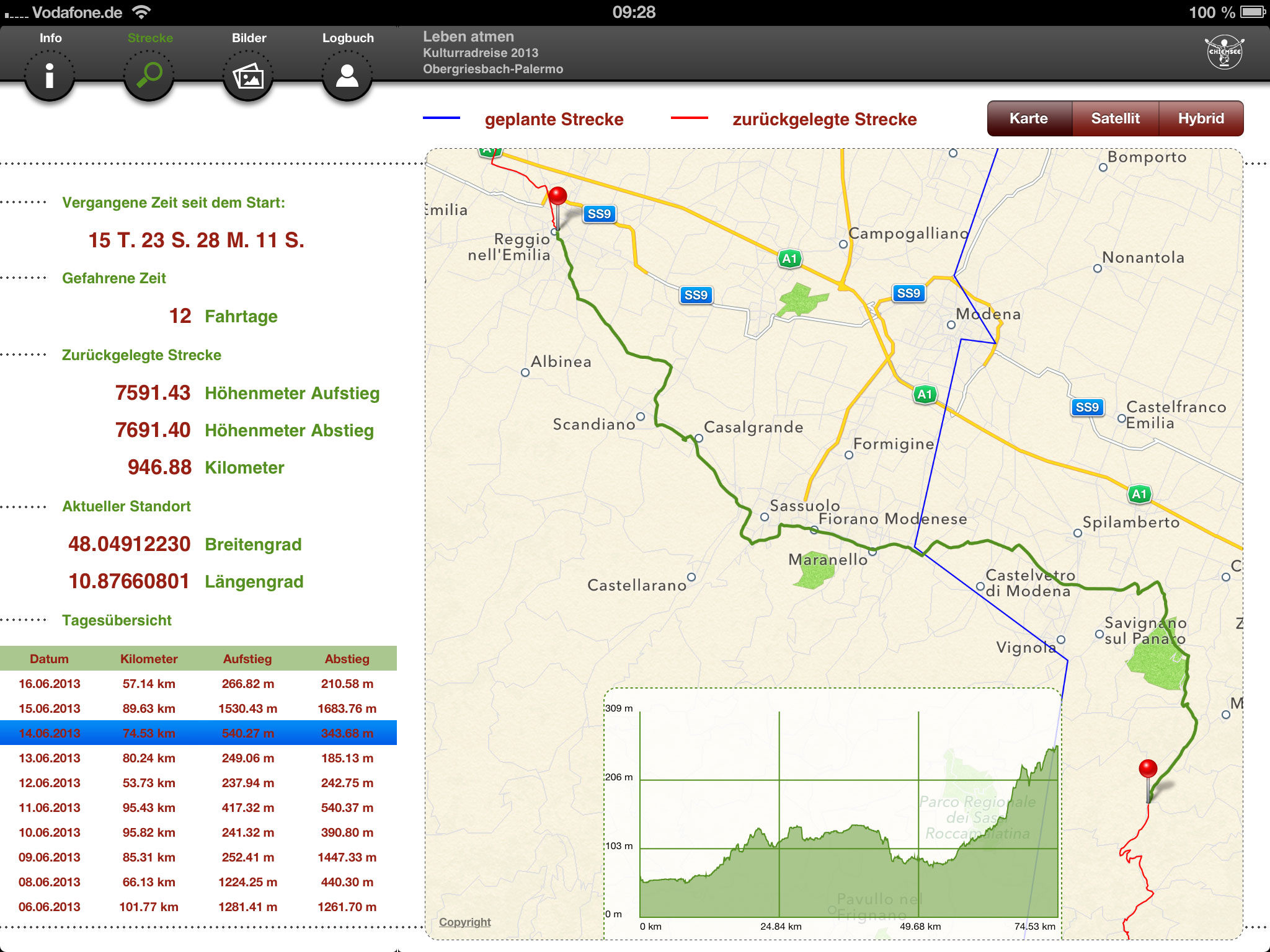This screenshot has width=1270, height=952.
Task: Tap the Wi-Fi icon in status bar
Action: [142, 12]
